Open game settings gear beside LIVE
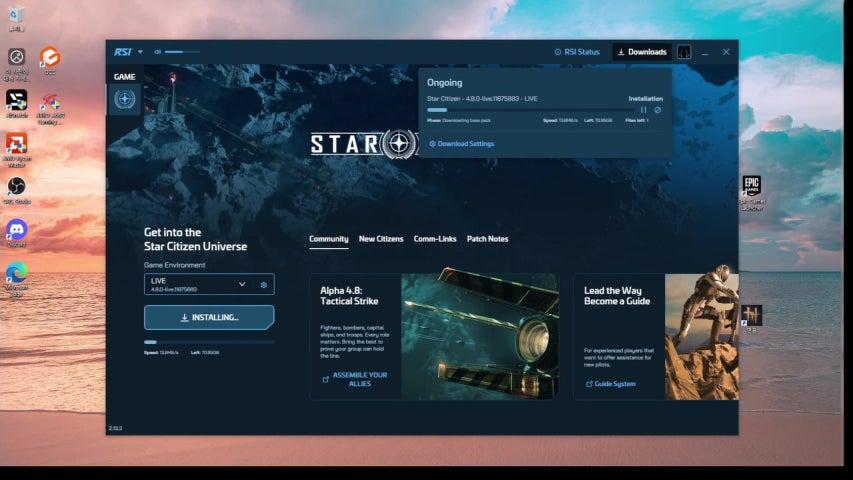Screen dimensions: 853x480 (264, 285)
